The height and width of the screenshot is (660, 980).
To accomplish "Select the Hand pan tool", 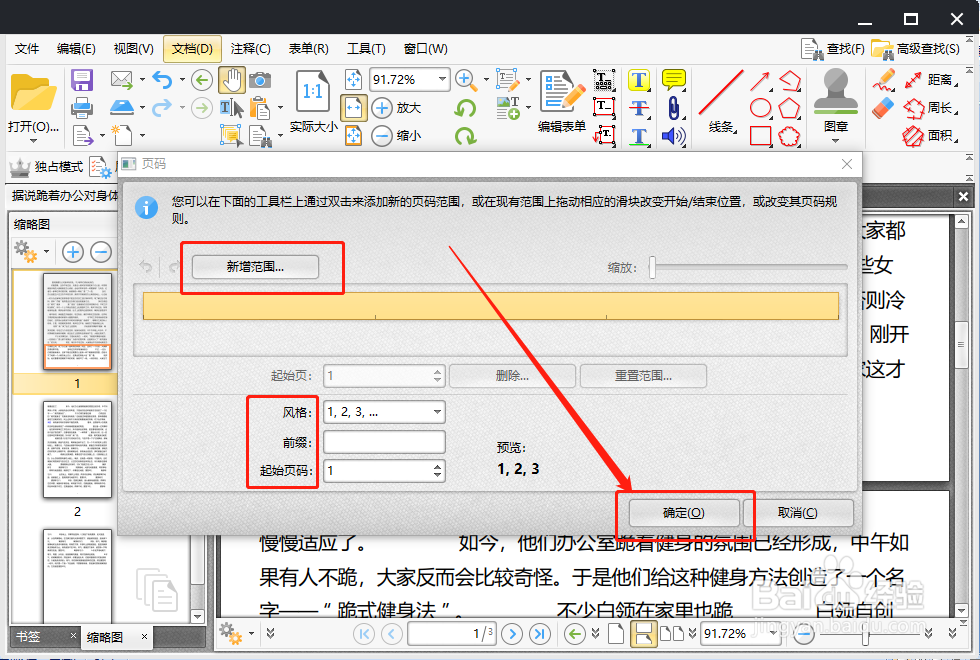I will point(233,81).
